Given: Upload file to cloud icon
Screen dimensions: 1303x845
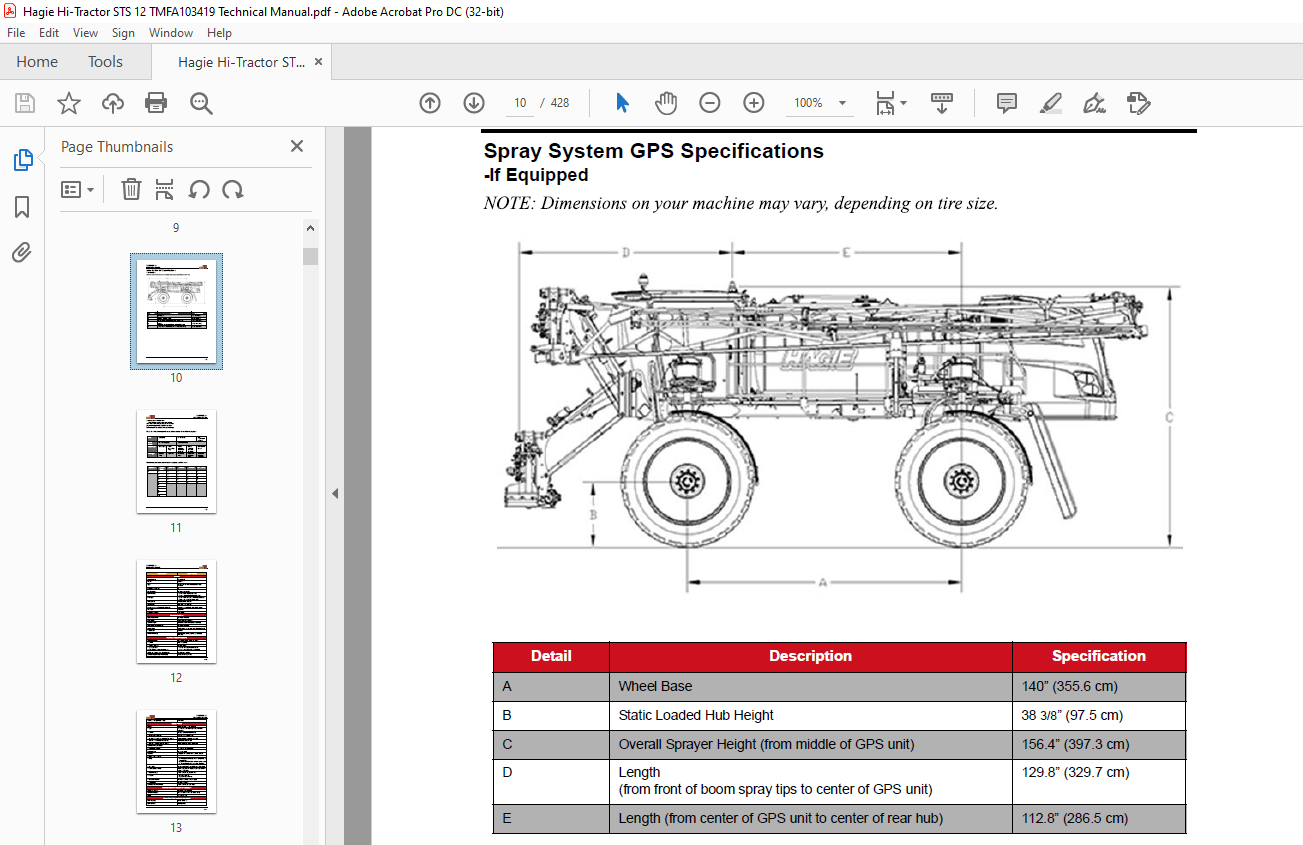Looking at the screenshot, I should tap(113, 103).
